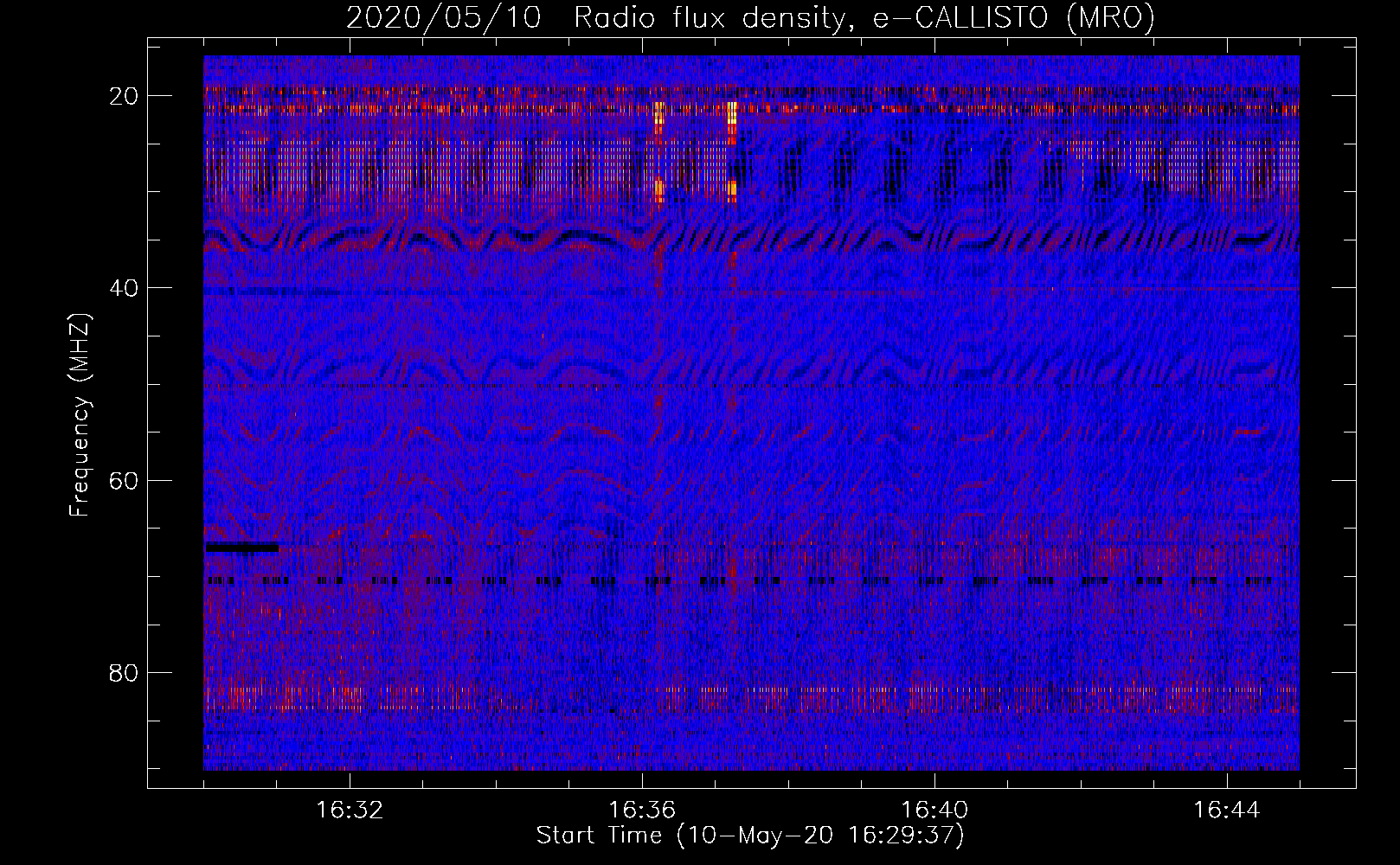
Task: Click the black bar near 67 MHz
Action: tap(242, 547)
